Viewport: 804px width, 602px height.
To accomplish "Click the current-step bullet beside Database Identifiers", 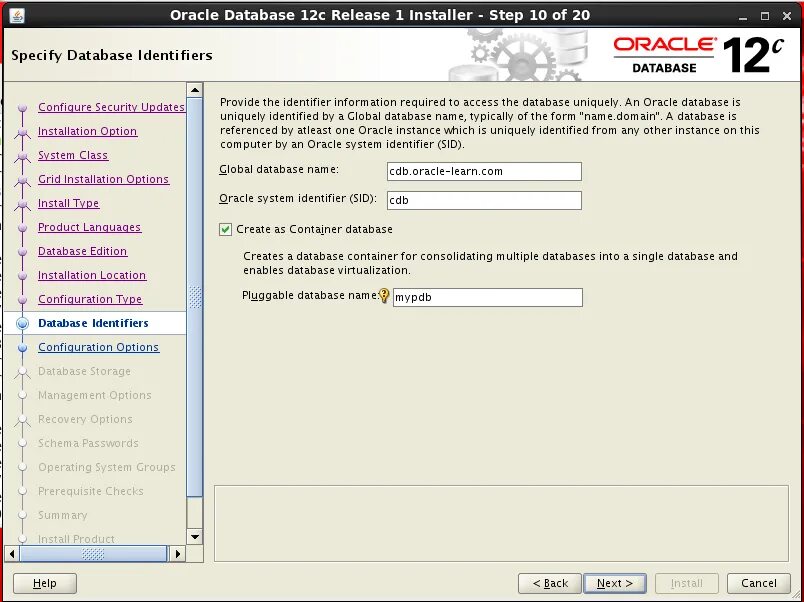I will [x=23, y=324].
